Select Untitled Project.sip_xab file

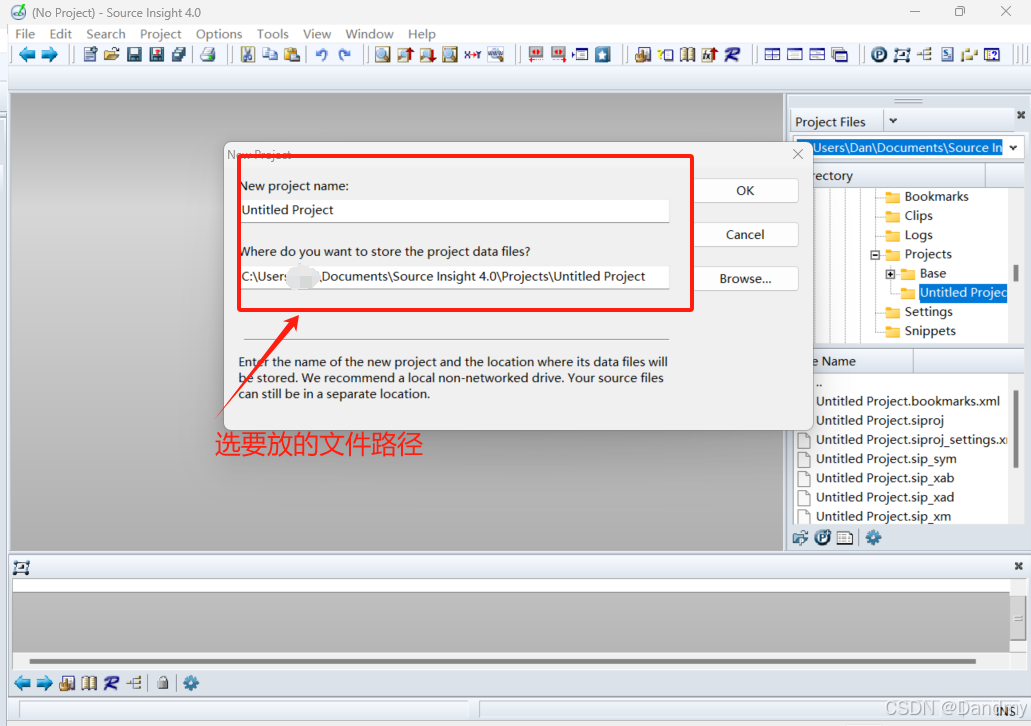click(884, 478)
